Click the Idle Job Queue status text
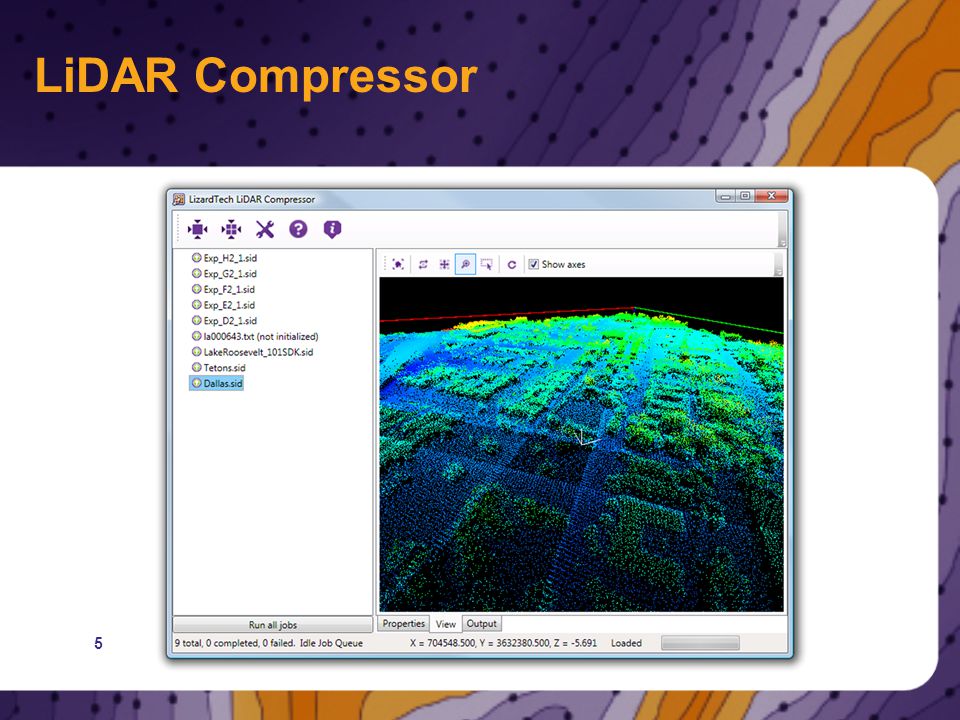Viewport: 960px width, 720px height. point(331,643)
